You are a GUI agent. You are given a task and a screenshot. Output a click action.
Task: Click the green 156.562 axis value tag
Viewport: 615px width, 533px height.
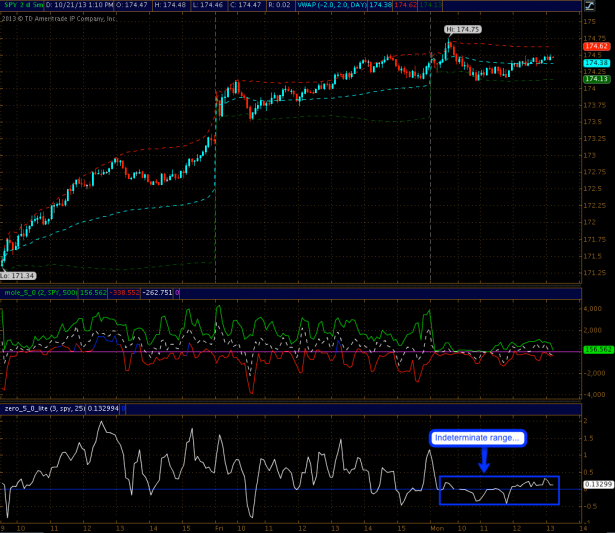[597, 351]
